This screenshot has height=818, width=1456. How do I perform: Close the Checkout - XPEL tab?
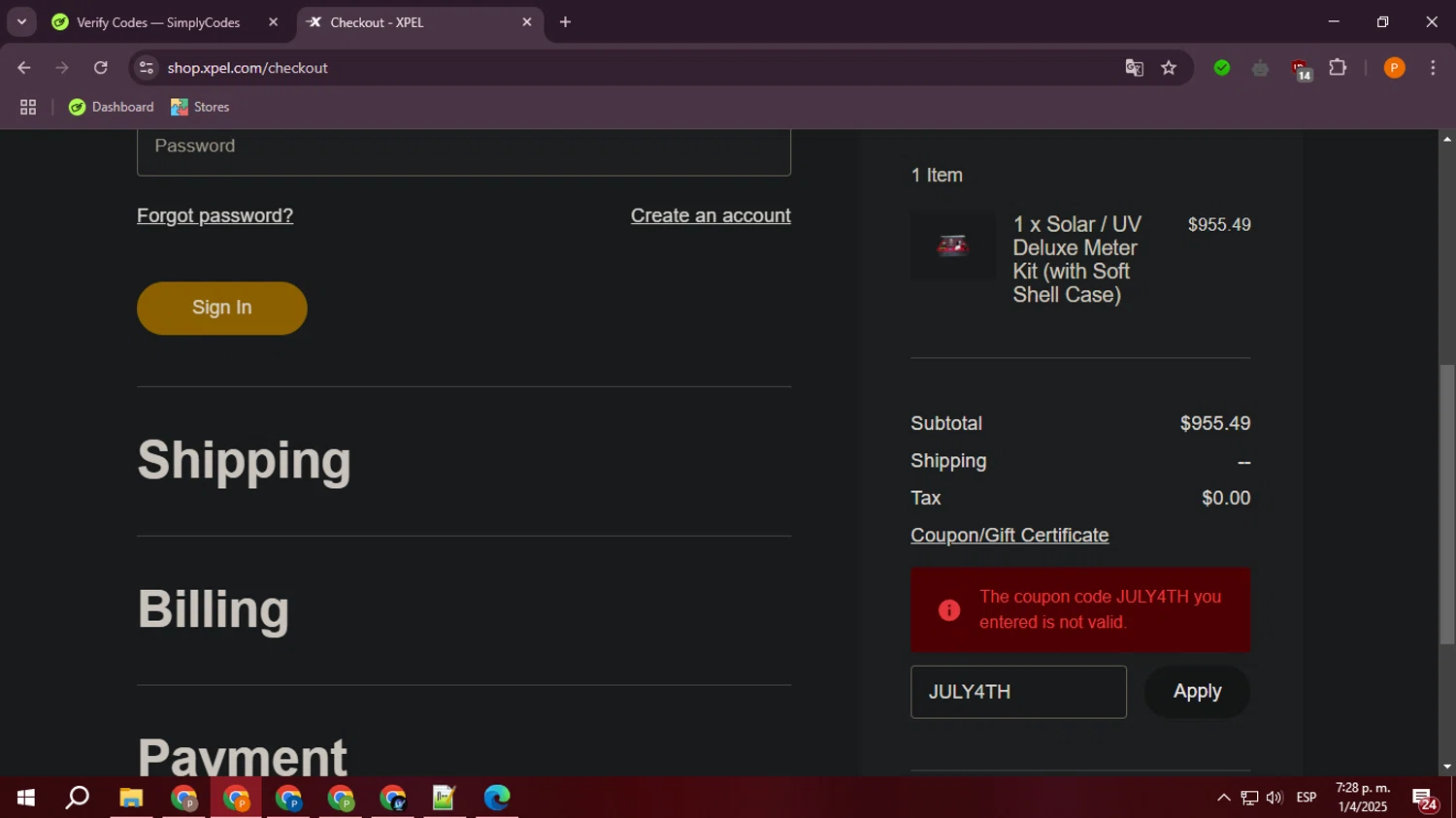click(x=527, y=22)
